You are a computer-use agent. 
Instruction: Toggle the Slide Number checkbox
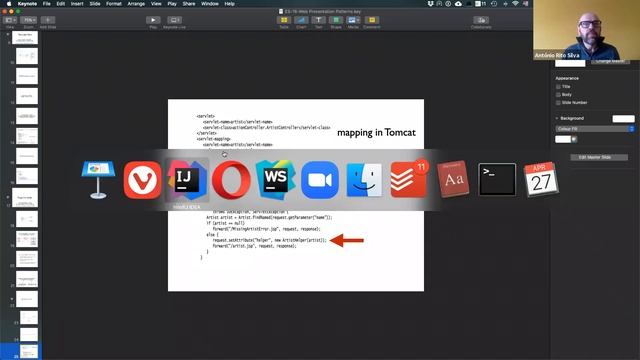558,102
